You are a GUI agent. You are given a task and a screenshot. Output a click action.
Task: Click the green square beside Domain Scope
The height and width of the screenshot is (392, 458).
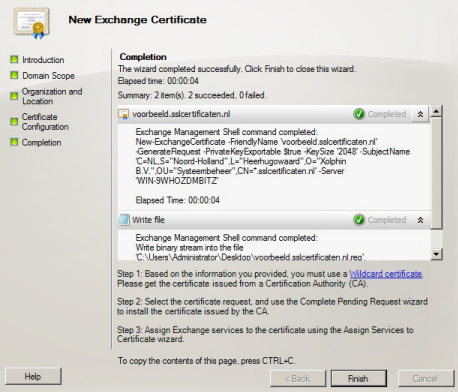pyautogui.click(x=14, y=75)
